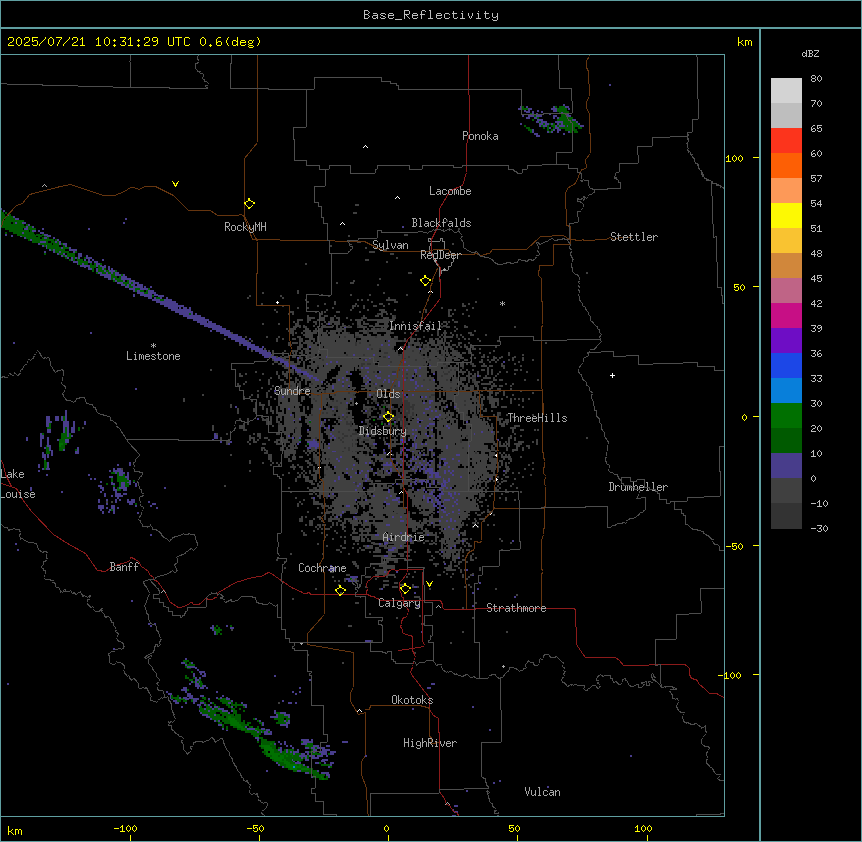Click the dBZ legend heading
This screenshot has height=842, width=862.
pos(810,53)
